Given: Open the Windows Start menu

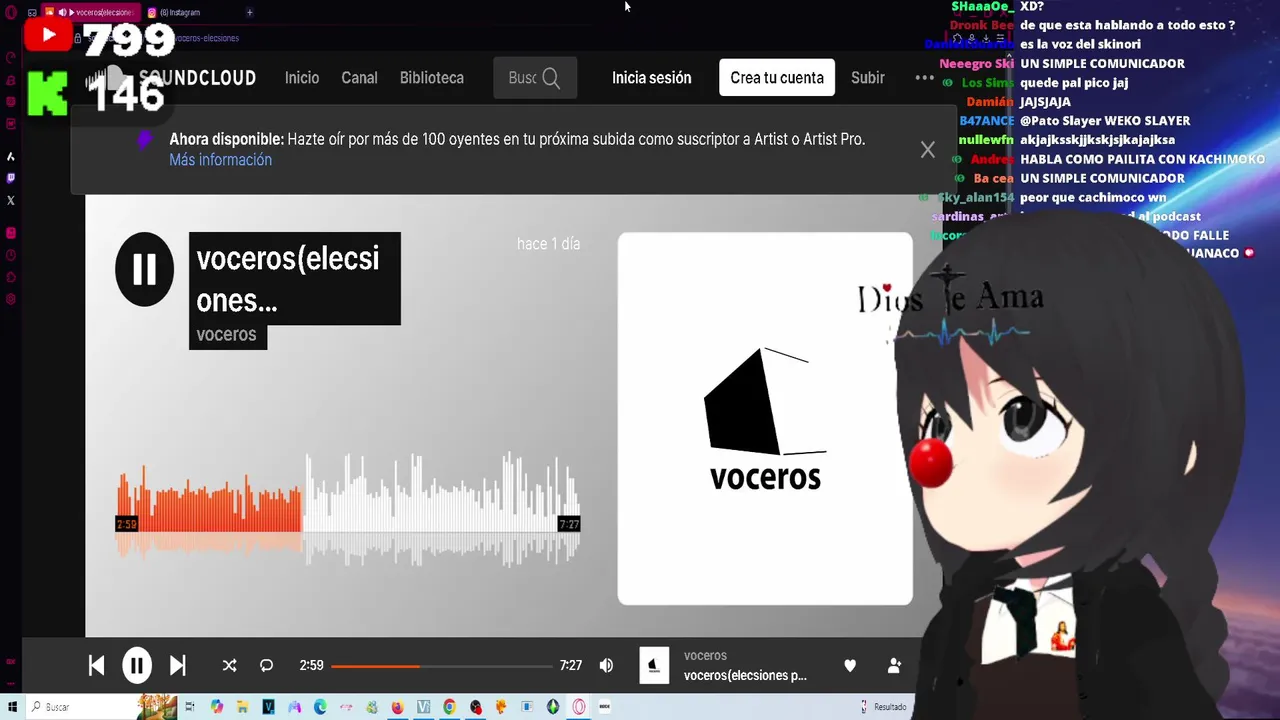Looking at the screenshot, I should [12, 707].
